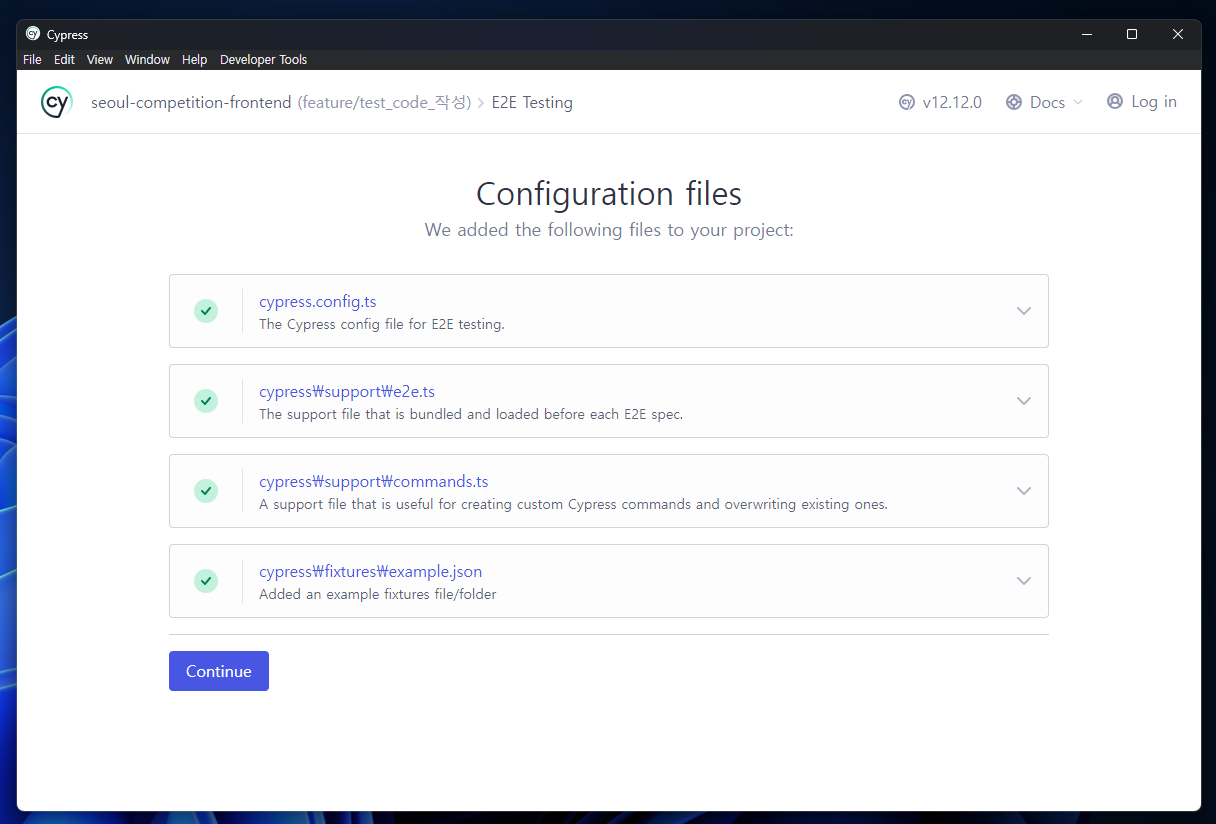Click the cypress\support\commands.ts file name
The width and height of the screenshot is (1216, 824).
point(374,481)
